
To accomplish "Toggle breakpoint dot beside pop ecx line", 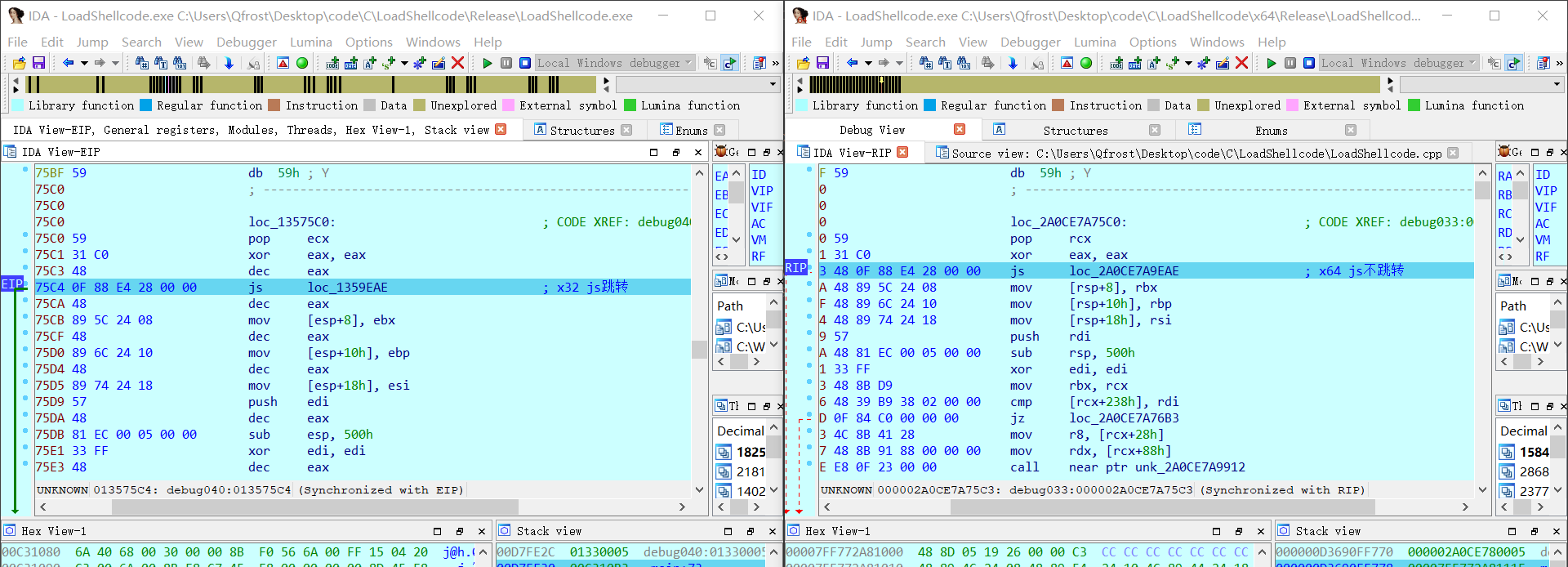I will pos(25,239).
